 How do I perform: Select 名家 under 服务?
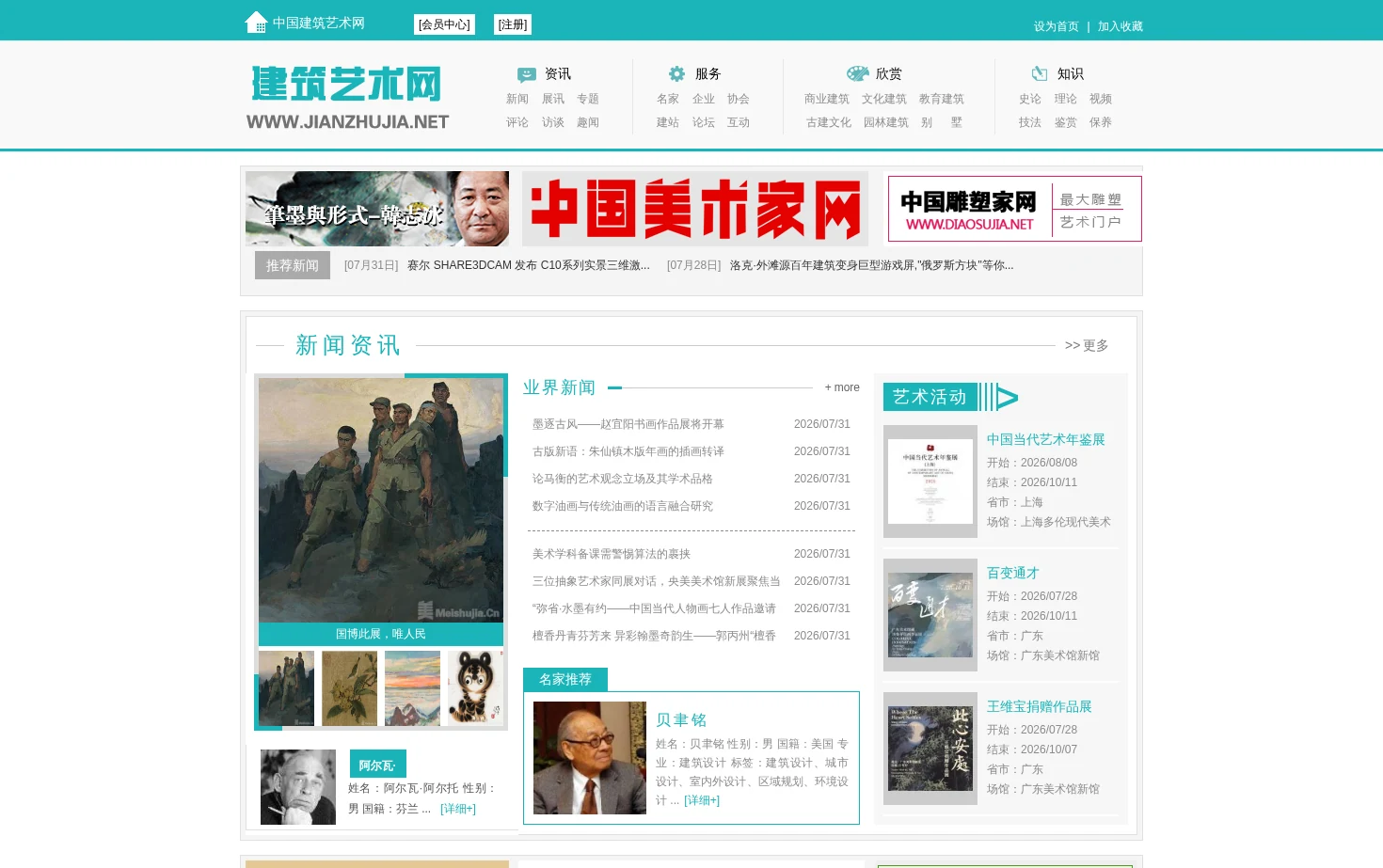click(x=668, y=99)
